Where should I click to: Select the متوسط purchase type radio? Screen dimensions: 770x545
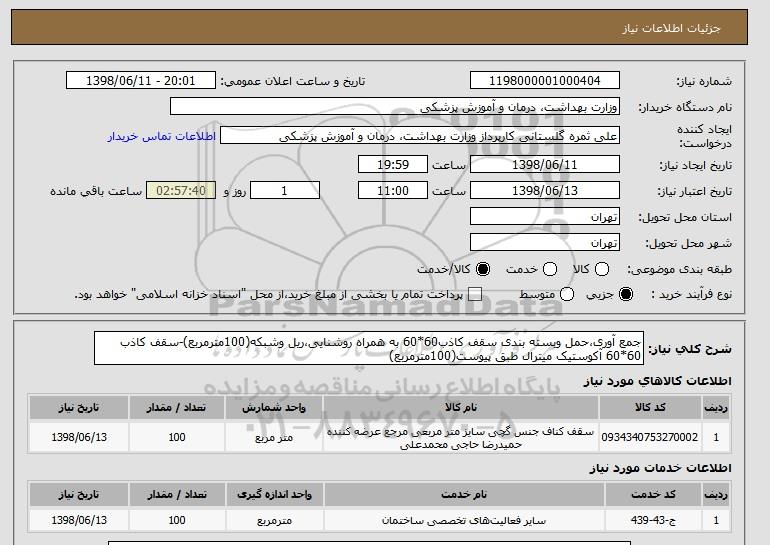click(567, 294)
